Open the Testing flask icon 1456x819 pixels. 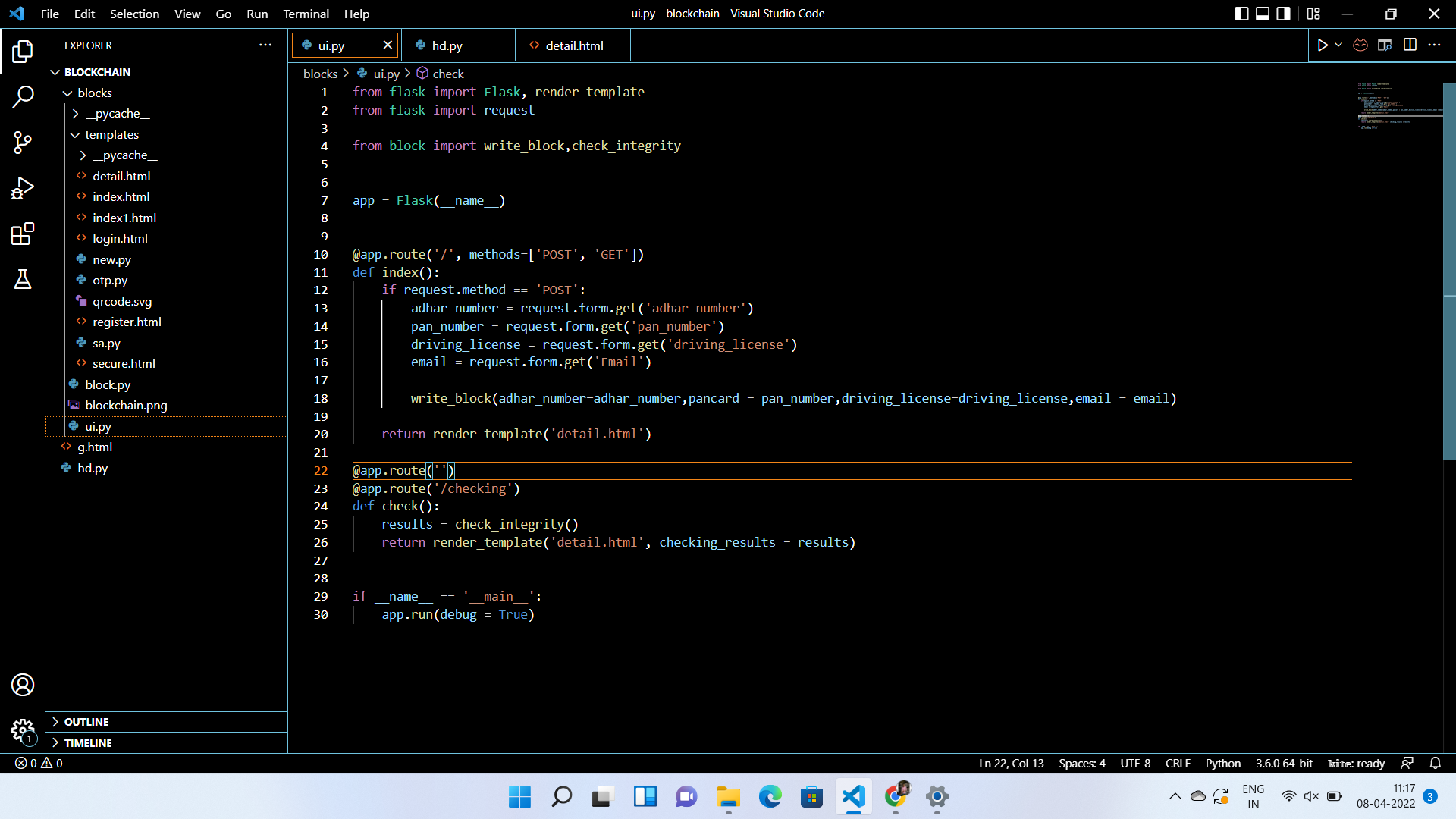tap(23, 279)
